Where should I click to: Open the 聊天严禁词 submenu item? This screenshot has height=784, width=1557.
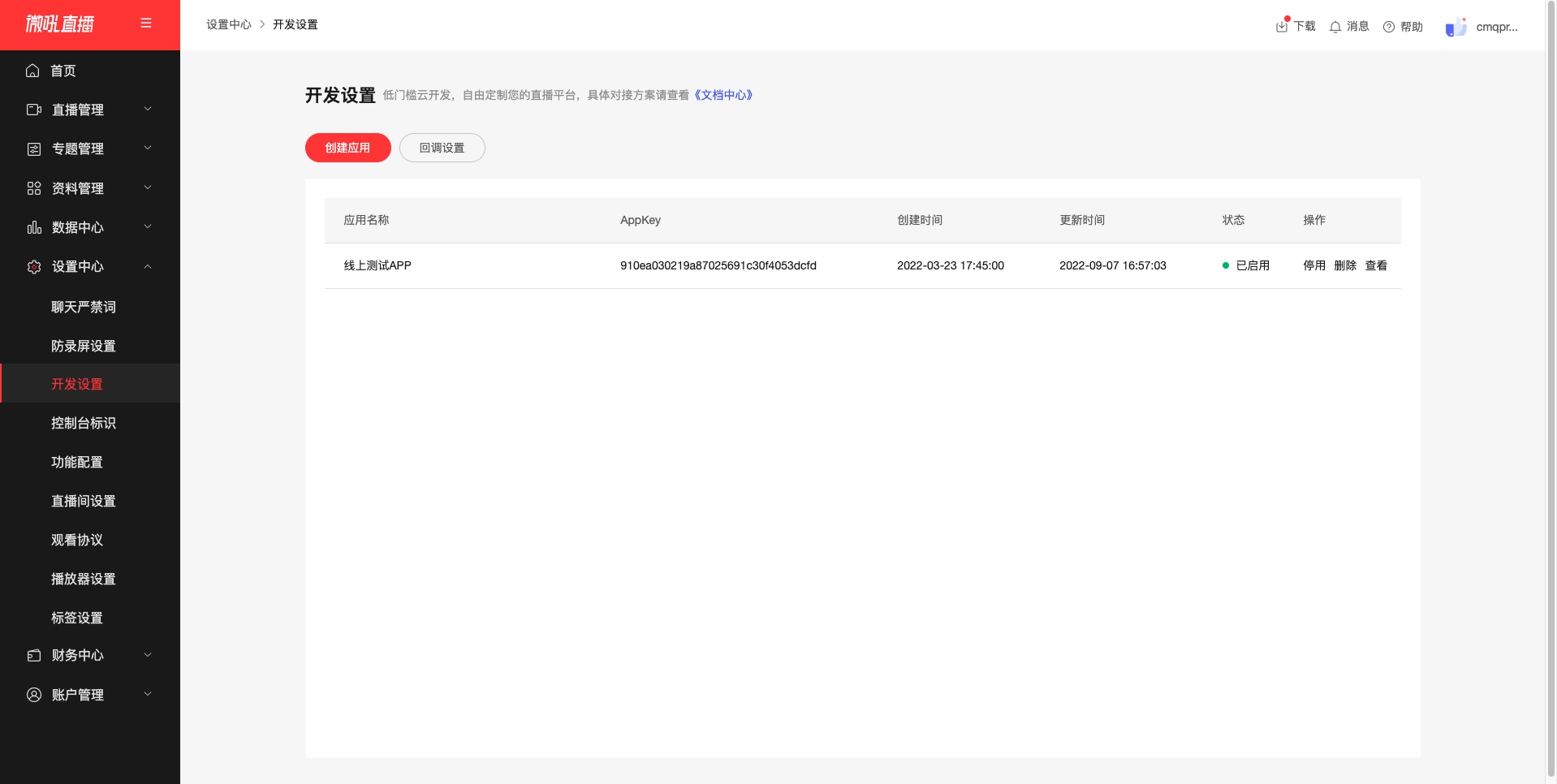(84, 307)
